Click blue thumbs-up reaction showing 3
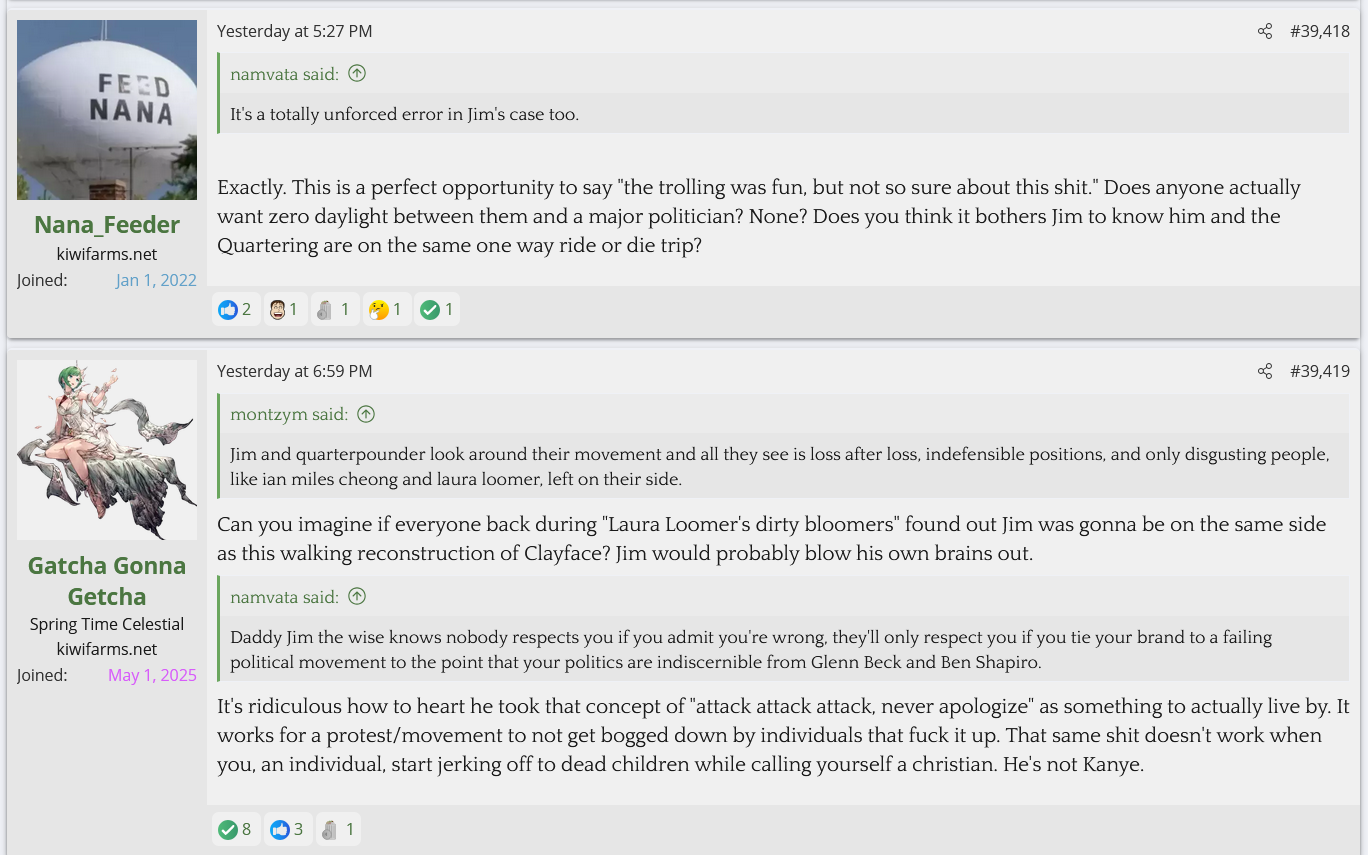This screenshot has height=855, width=1368. pos(287,829)
